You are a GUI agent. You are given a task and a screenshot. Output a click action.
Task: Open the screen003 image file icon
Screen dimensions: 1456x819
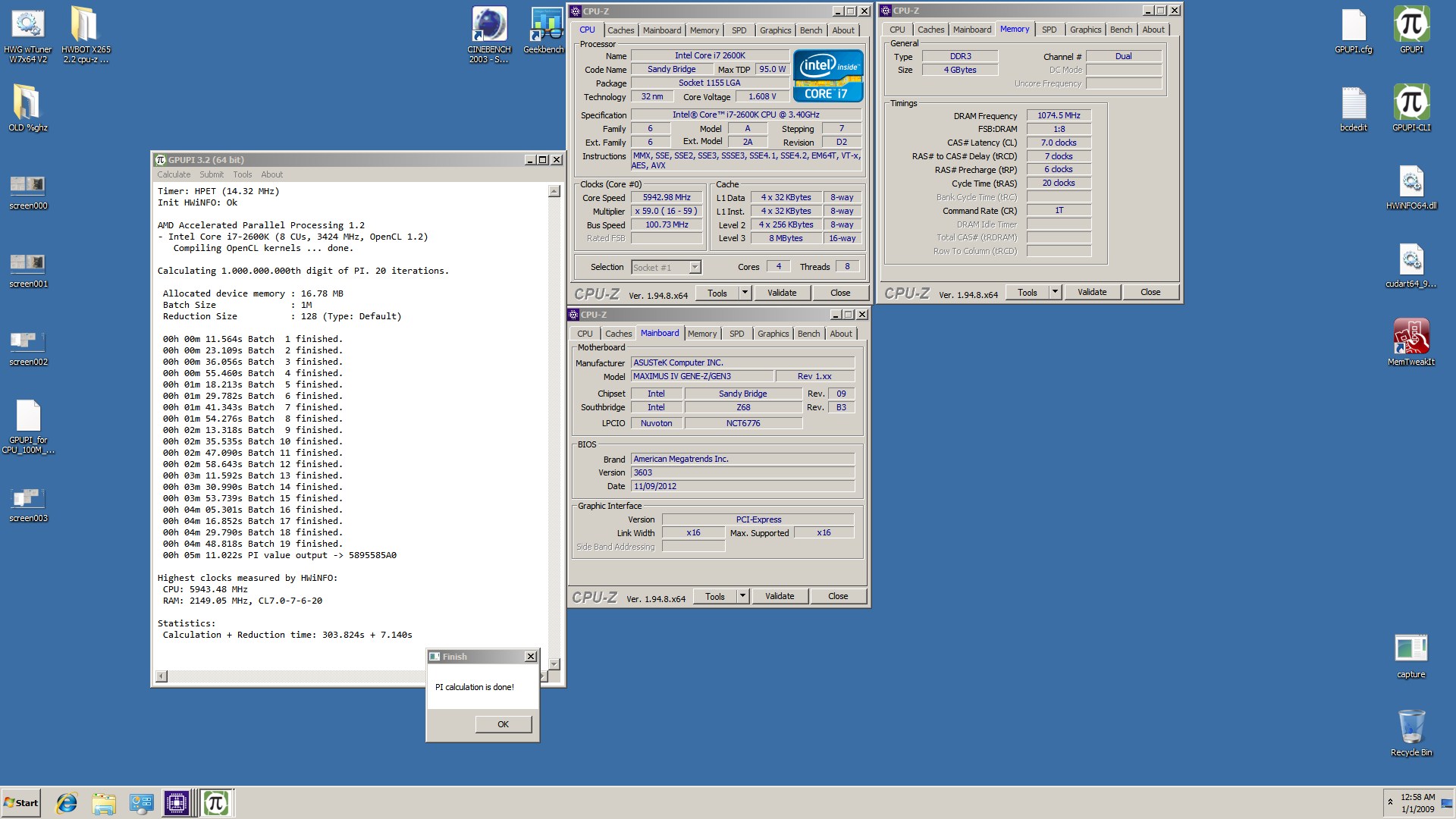pyautogui.click(x=28, y=504)
